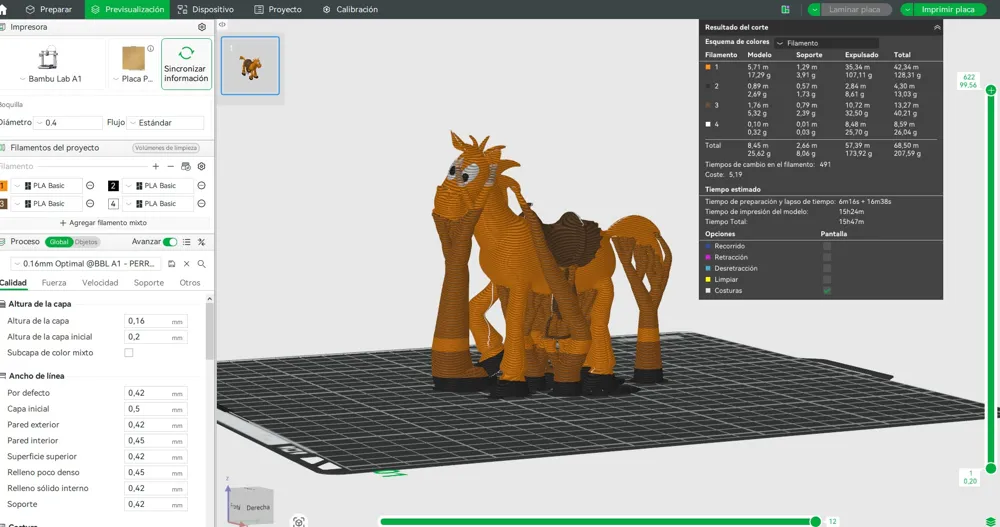
Task: Switch process scope to Global
Action: [59, 242]
